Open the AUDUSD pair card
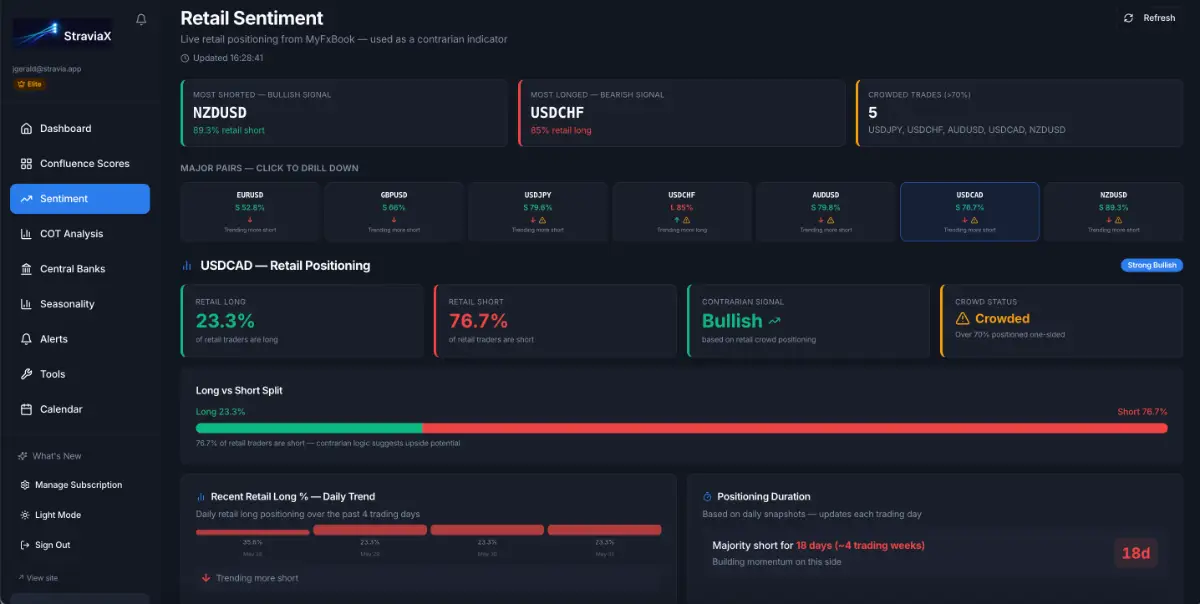Viewport: 1200px width, 604px height. coord(826,212)
